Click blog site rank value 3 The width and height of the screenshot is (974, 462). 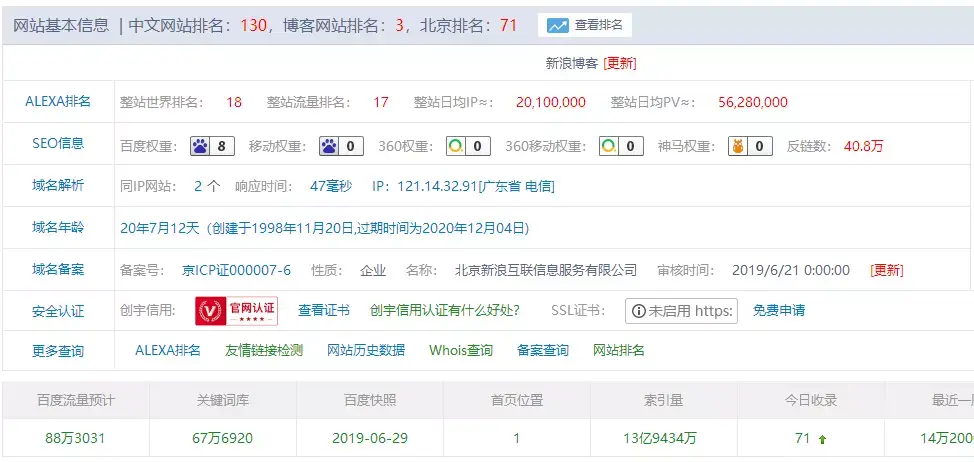(399, 25)
